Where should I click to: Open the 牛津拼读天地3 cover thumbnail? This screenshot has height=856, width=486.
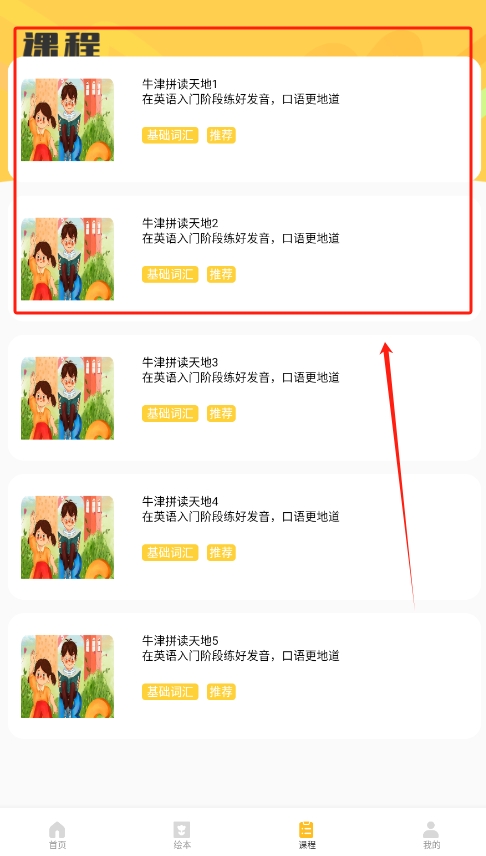coord(67,398)
